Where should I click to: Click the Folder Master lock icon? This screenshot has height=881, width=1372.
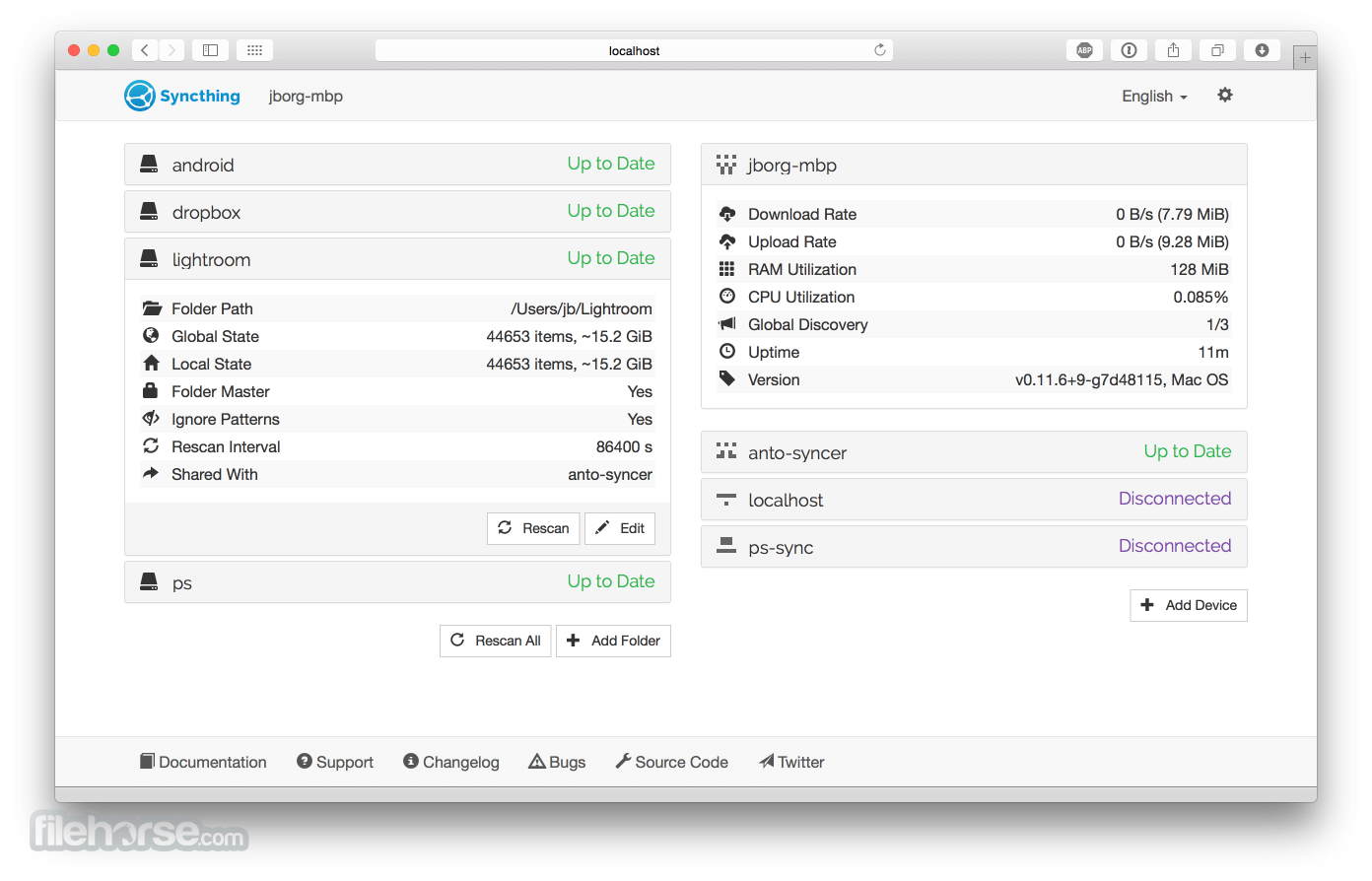(x=151, y=390)
